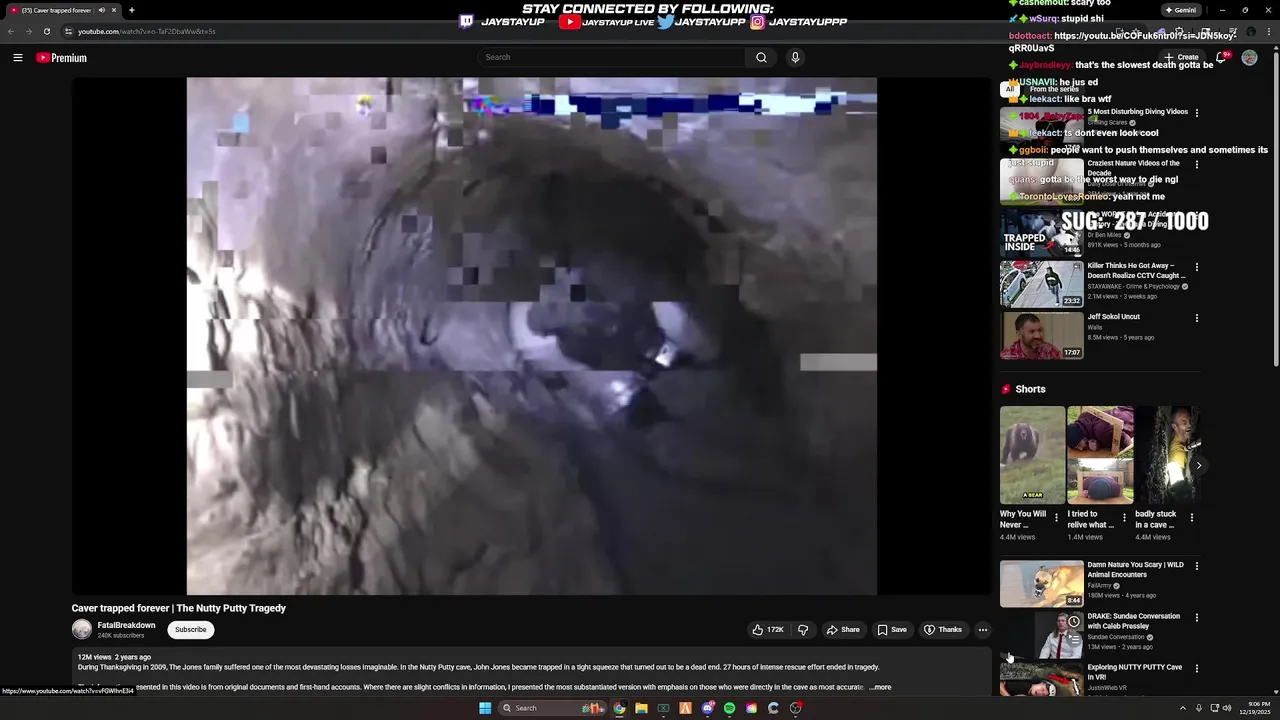Open options menu for 'Why You Will Never' short
The height and width of the screenshot is (720, 1280).
coord(1056,518)
